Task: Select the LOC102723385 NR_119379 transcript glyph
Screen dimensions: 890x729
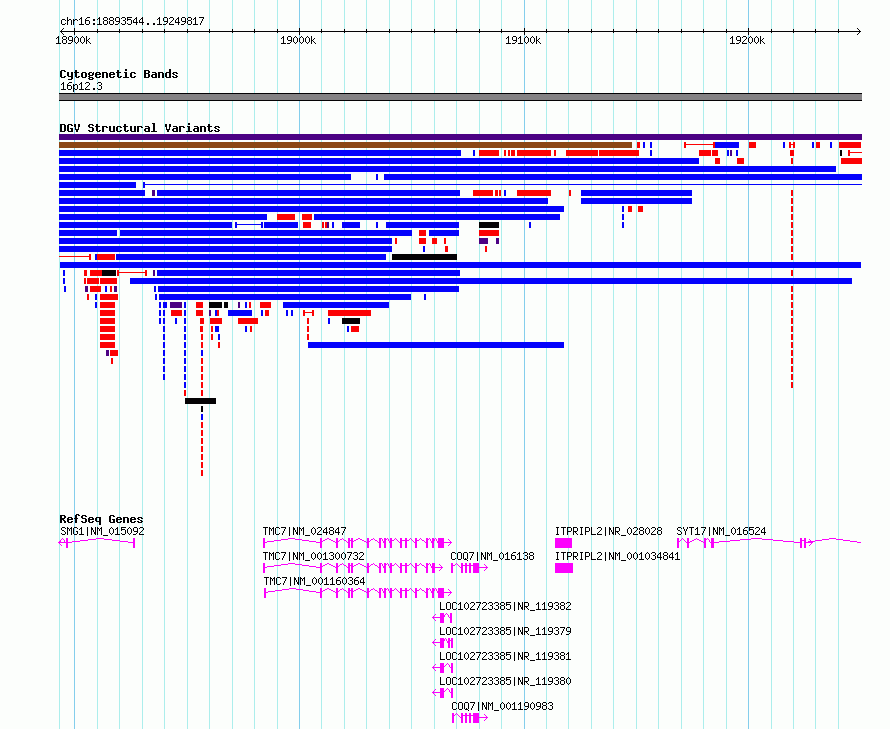Action: pos(443,643)
